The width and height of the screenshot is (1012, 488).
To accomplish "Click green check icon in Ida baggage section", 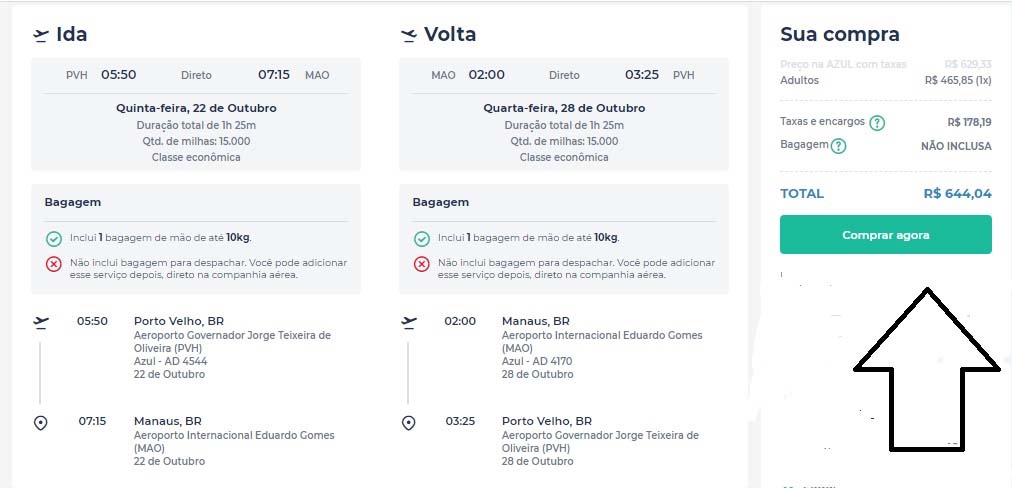I will (54, 239).
